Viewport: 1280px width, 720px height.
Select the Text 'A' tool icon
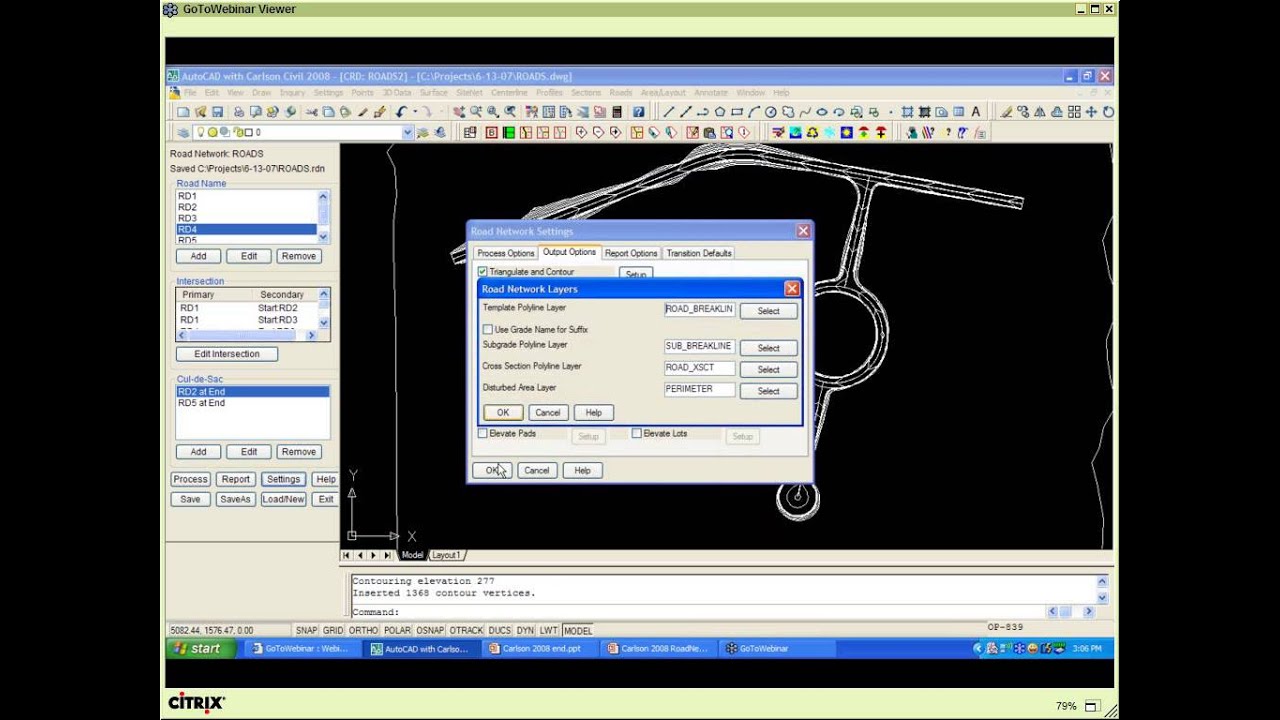coord(976,112)
